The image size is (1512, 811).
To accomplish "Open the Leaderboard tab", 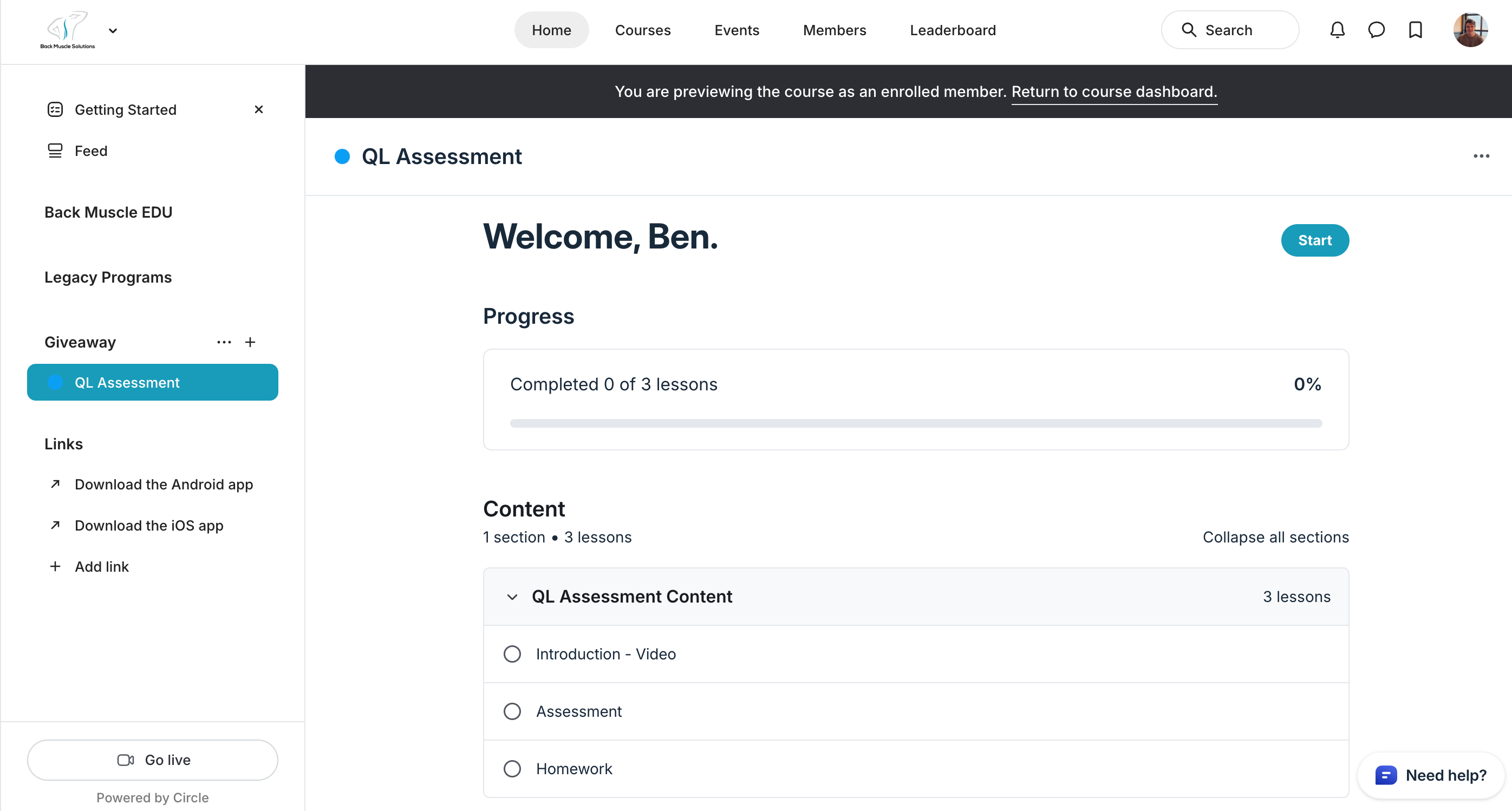I will pos(952,30).
